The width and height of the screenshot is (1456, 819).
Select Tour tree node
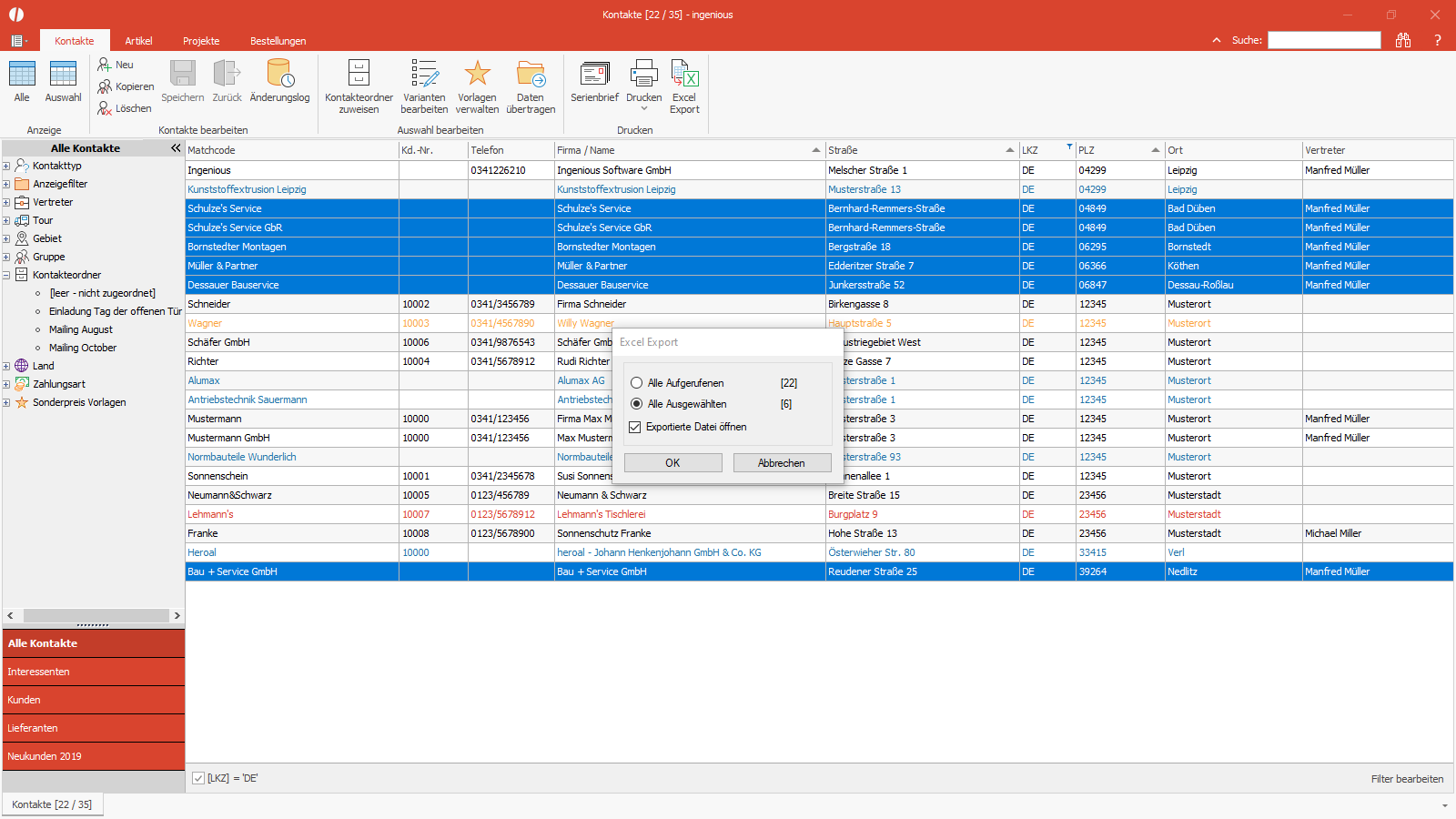43,220
